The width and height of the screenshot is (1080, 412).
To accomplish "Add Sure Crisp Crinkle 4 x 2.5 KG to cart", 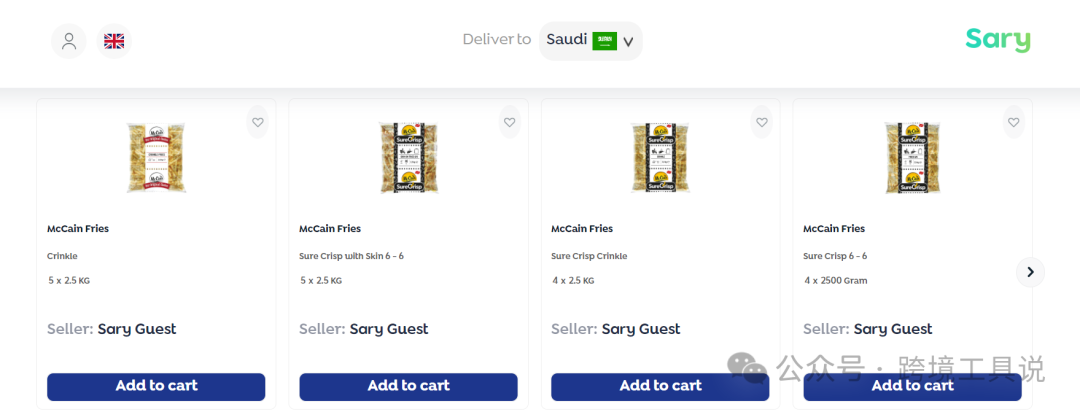I will pyautogui.click(x=660, y=386).
